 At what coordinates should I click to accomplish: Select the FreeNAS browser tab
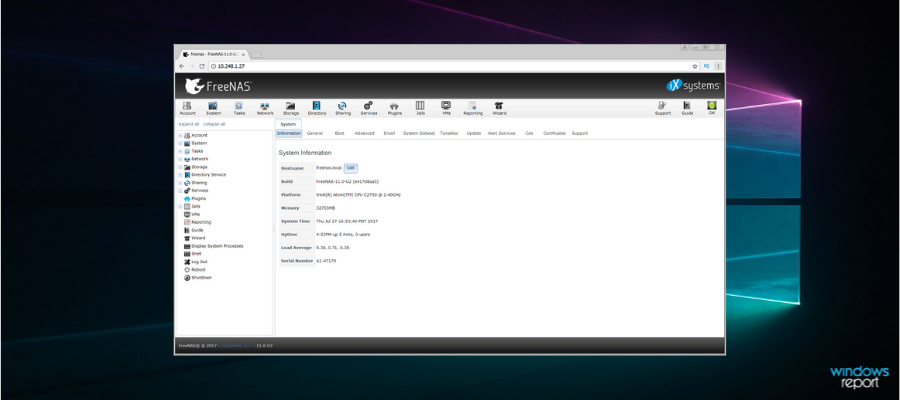(214, 55)
